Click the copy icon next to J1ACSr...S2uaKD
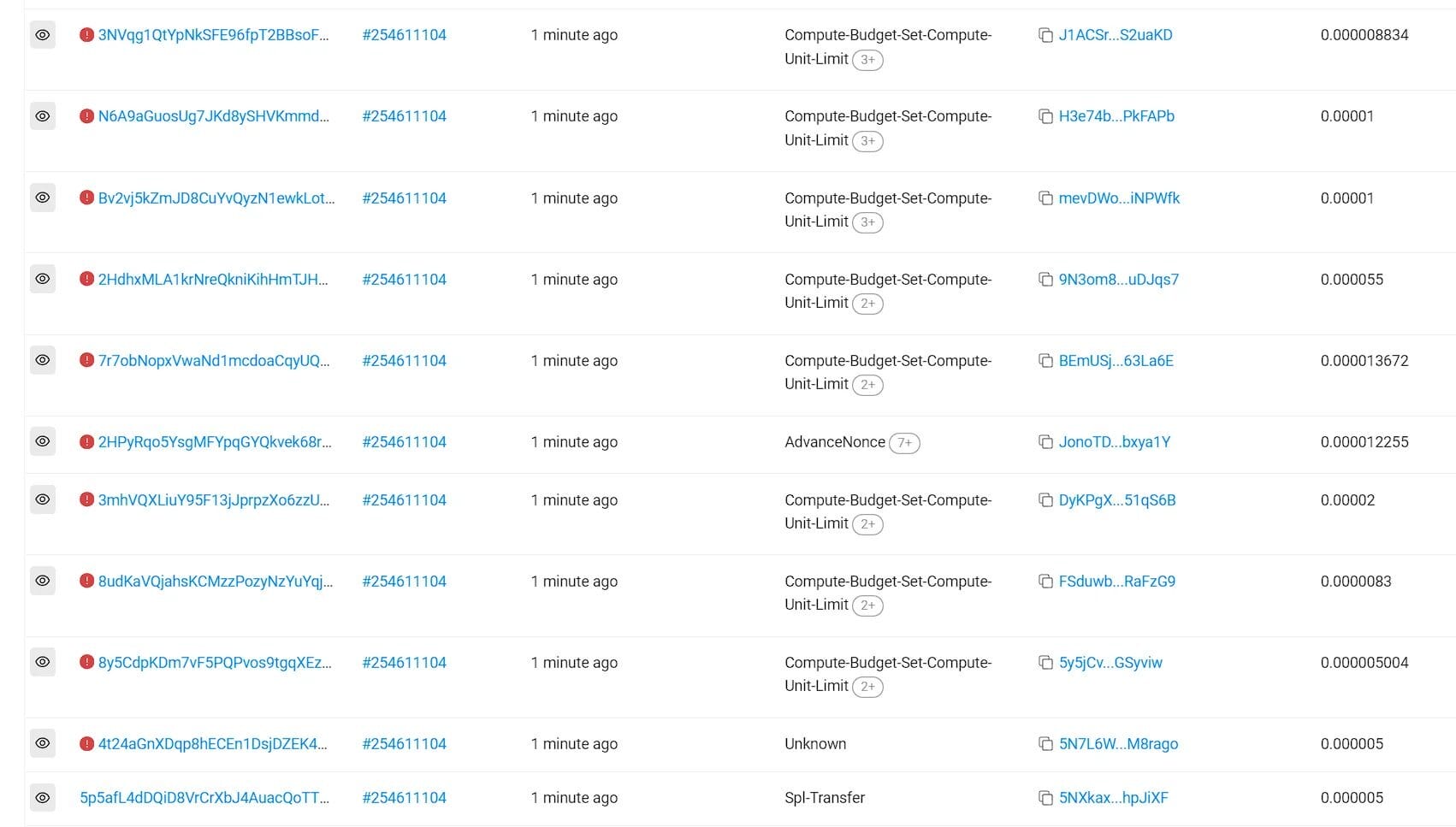1456x827 pixels. point(1045,35)
